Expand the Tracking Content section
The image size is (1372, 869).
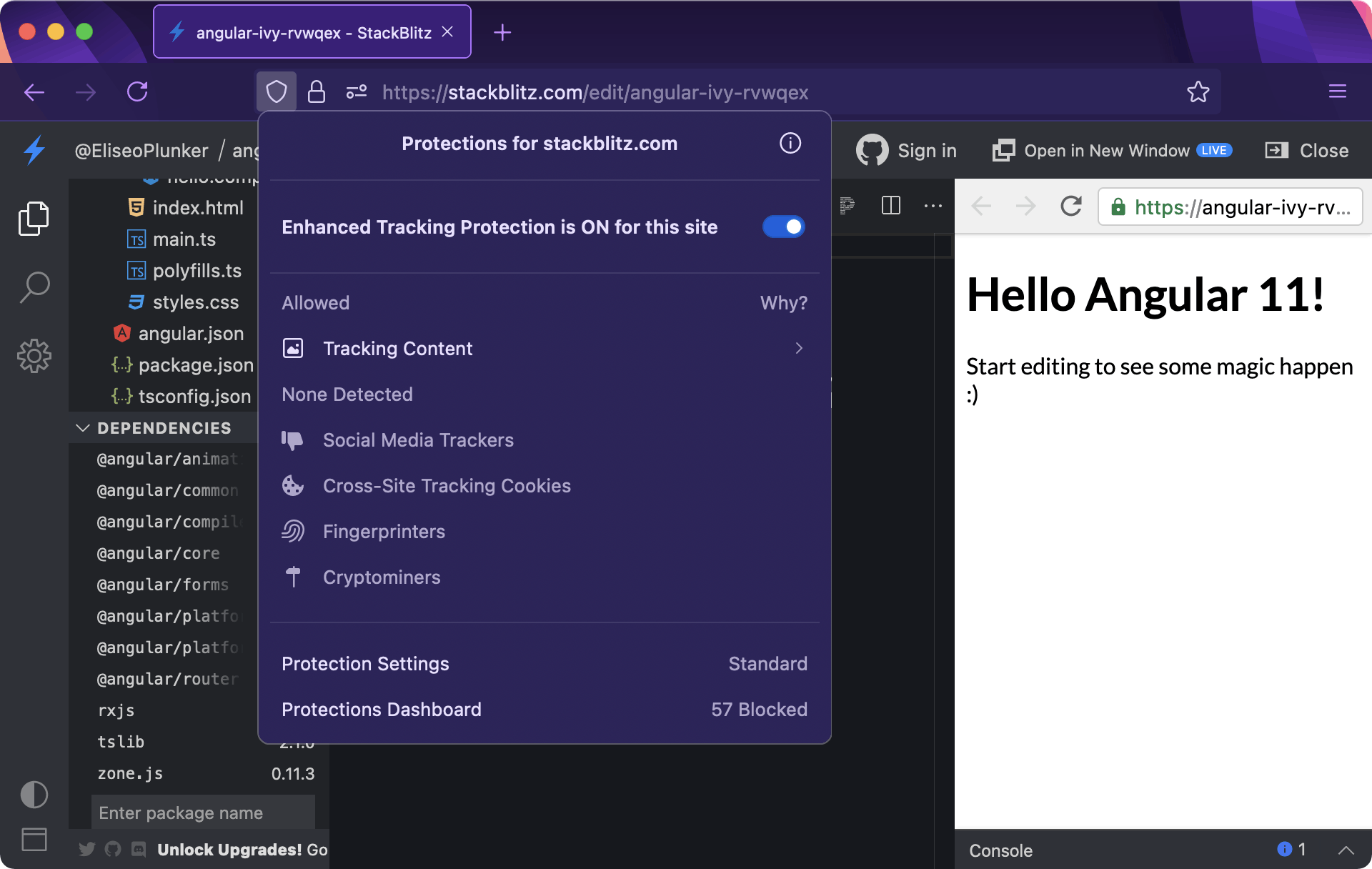click(x=798, y=349)
